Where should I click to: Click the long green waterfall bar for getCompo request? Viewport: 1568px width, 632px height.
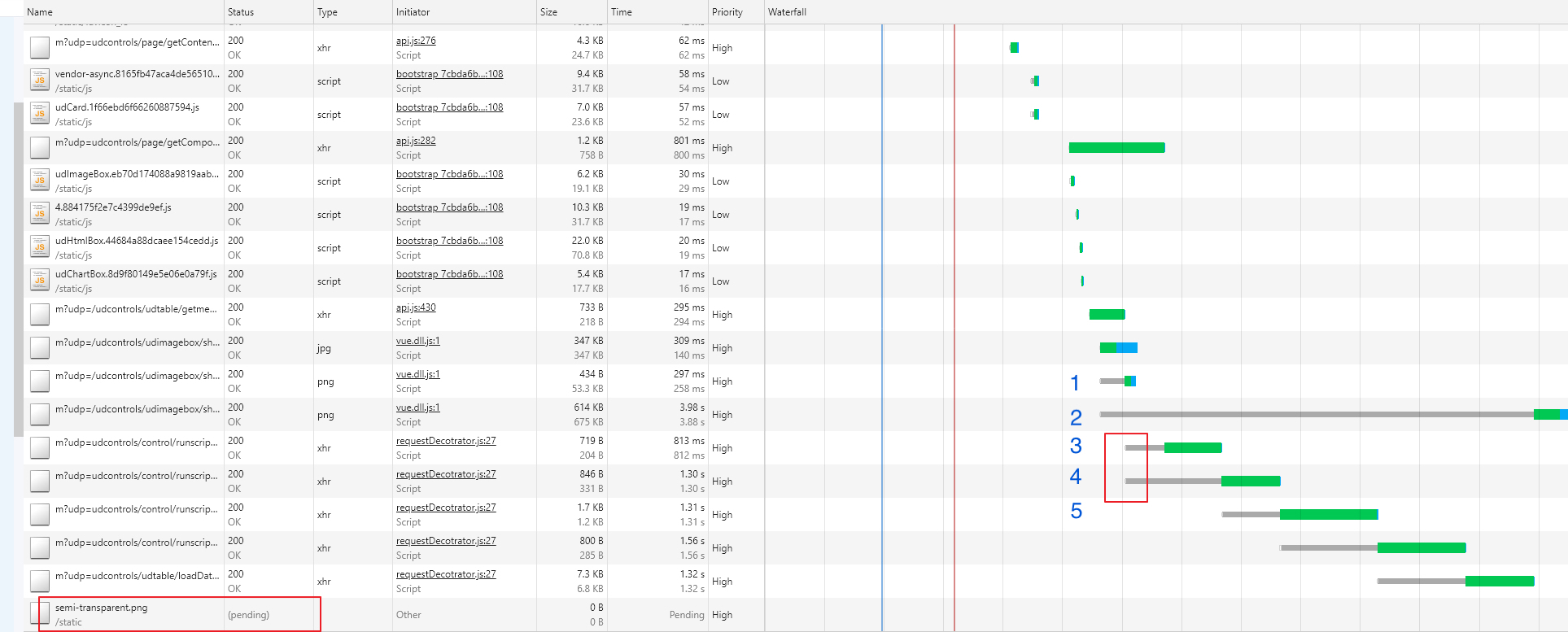click(1116, 147)
